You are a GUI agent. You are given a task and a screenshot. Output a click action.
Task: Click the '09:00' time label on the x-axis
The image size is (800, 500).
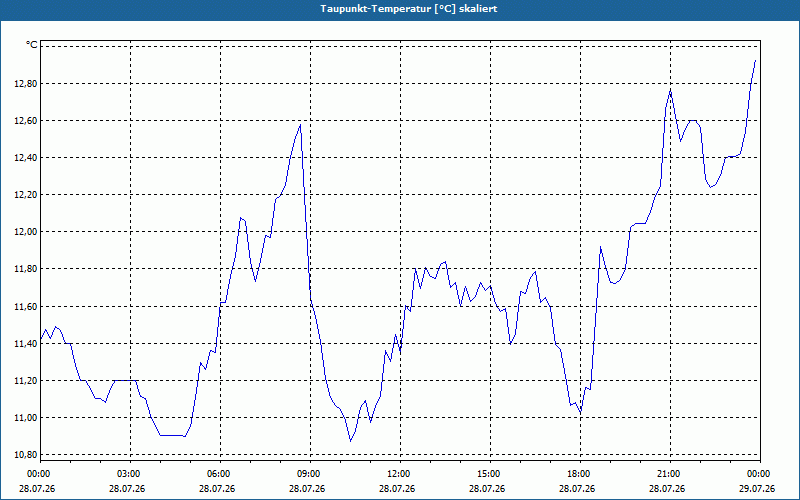(310, 474)
